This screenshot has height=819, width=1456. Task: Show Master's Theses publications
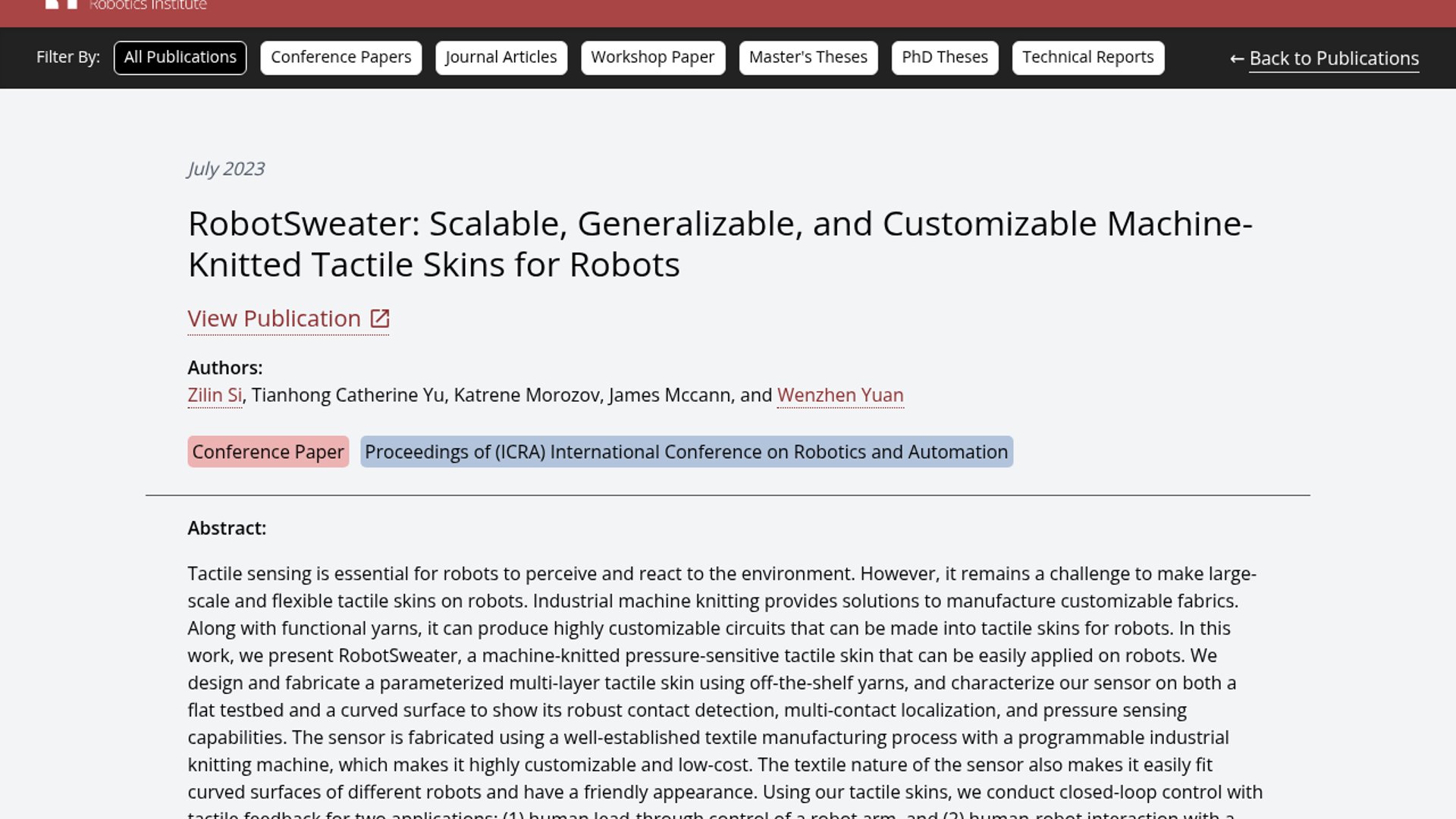coord(808,58)
